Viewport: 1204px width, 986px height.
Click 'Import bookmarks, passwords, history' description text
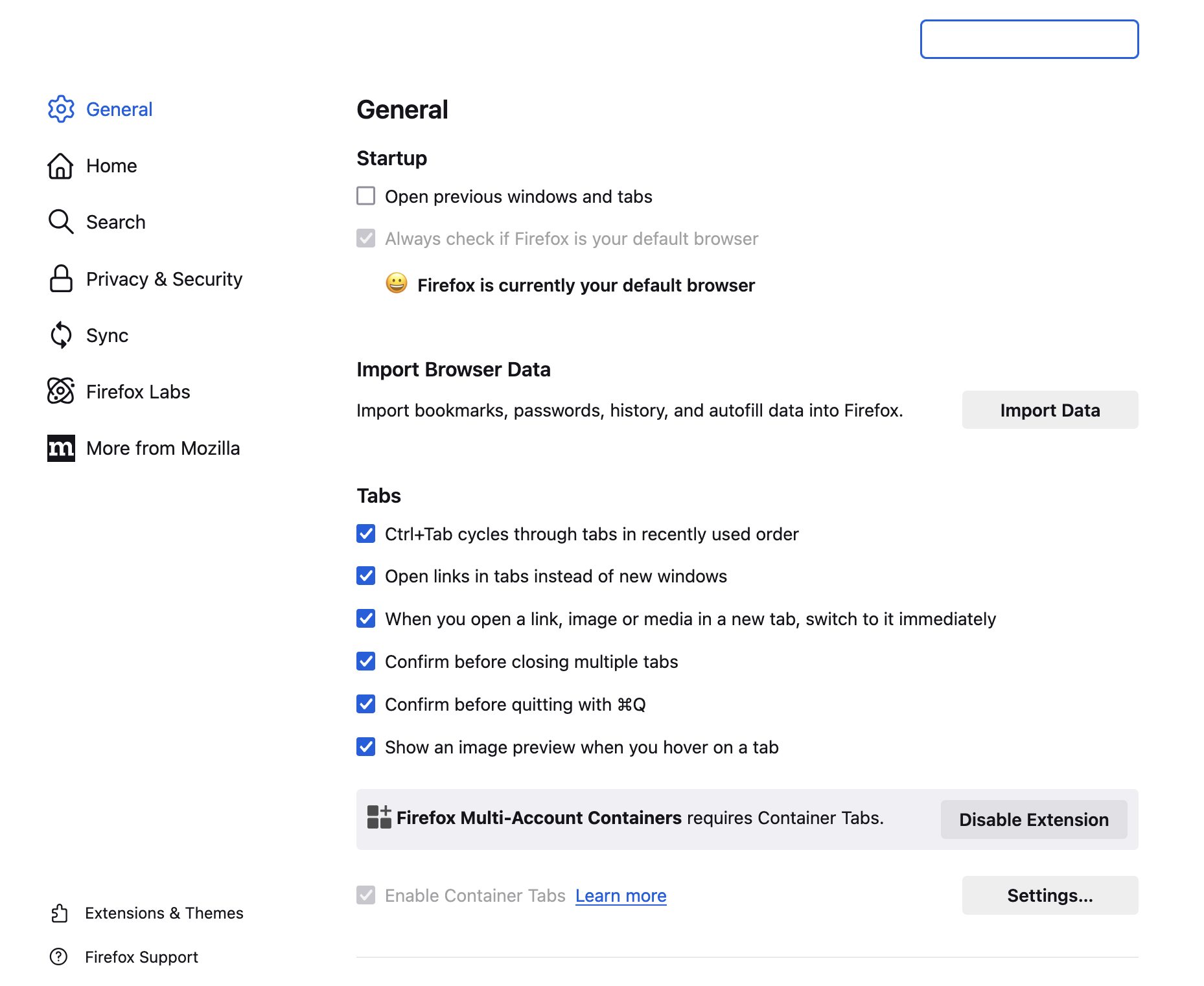coord(629,410)
